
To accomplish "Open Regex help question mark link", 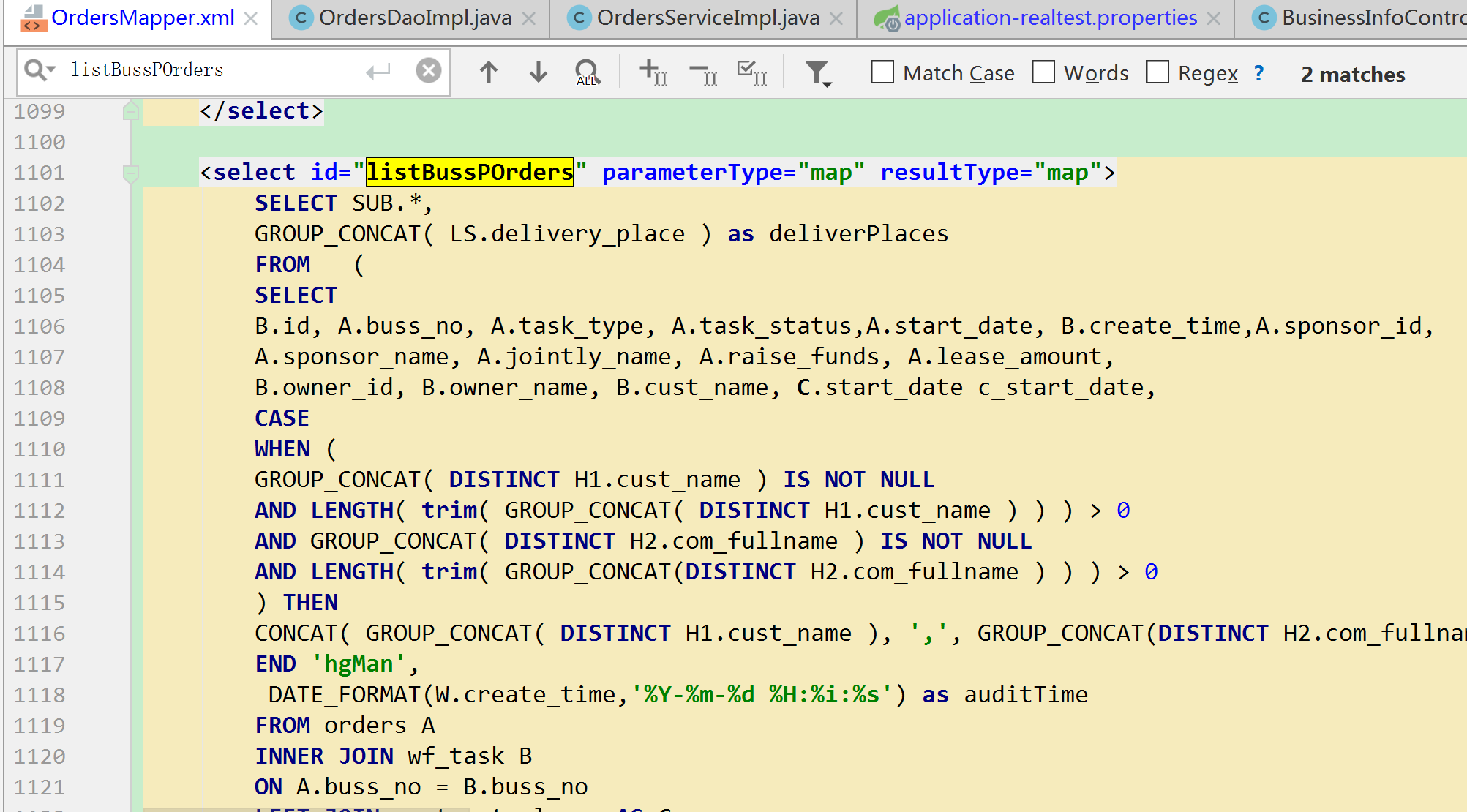I will coord(1258,72).
